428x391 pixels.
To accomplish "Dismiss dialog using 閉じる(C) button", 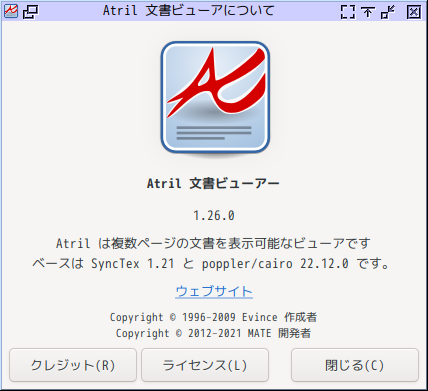I will (355, 365).
